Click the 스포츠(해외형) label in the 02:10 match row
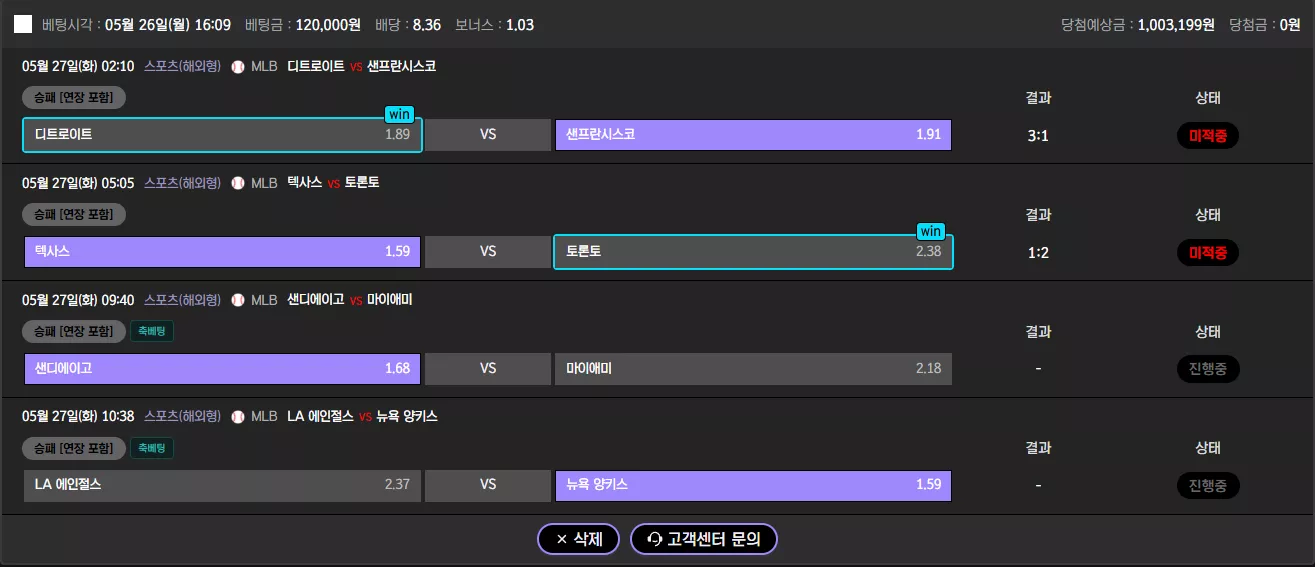This screenshot has width=1315, height=567. tap(182, 66)
